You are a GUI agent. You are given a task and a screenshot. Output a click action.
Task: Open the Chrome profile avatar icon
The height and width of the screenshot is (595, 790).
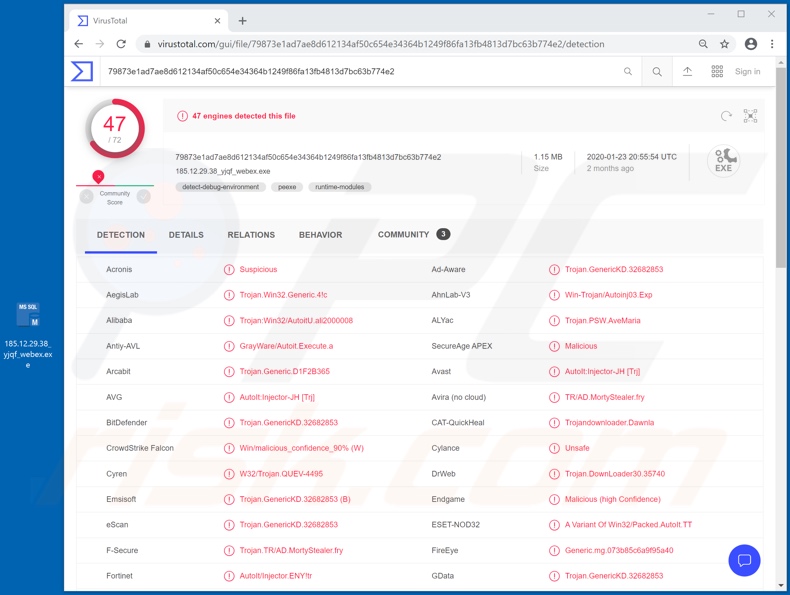(x=750, y=44)
